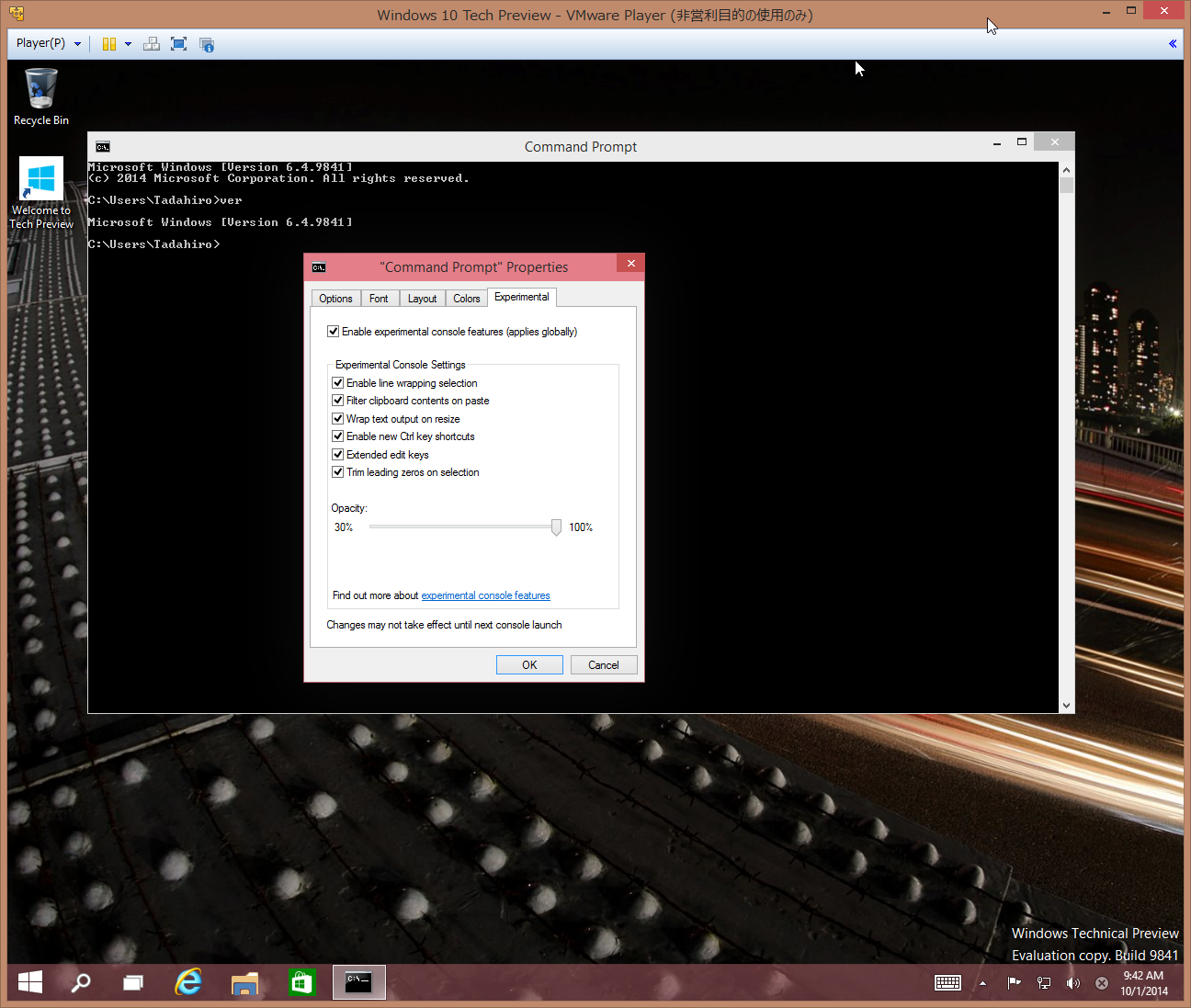Open the touch keyboard in the system tray
This screenshot has height=1008, width=1191.
tap(947, 982)
